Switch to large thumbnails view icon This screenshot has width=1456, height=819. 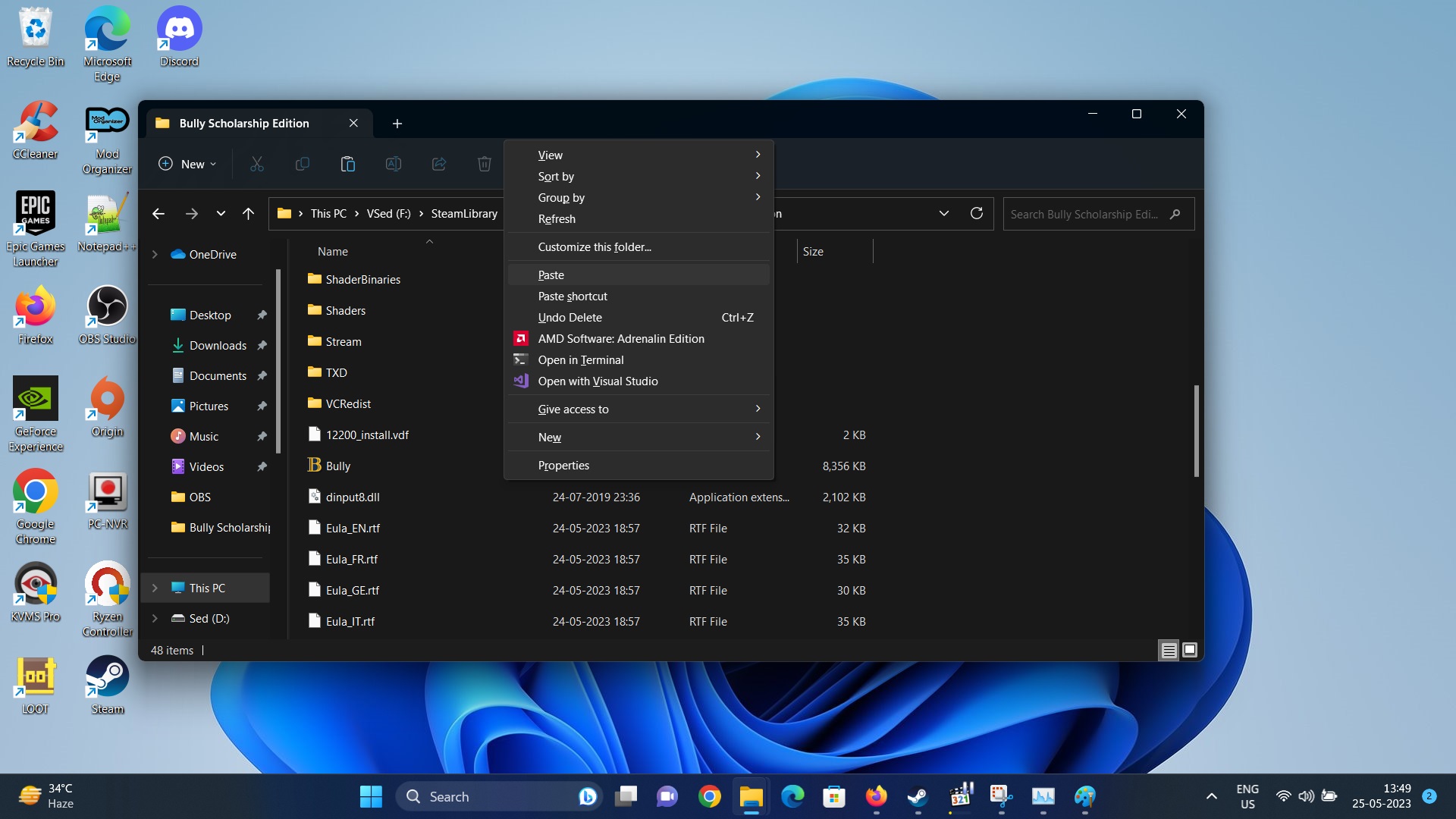click(1190, 650)
